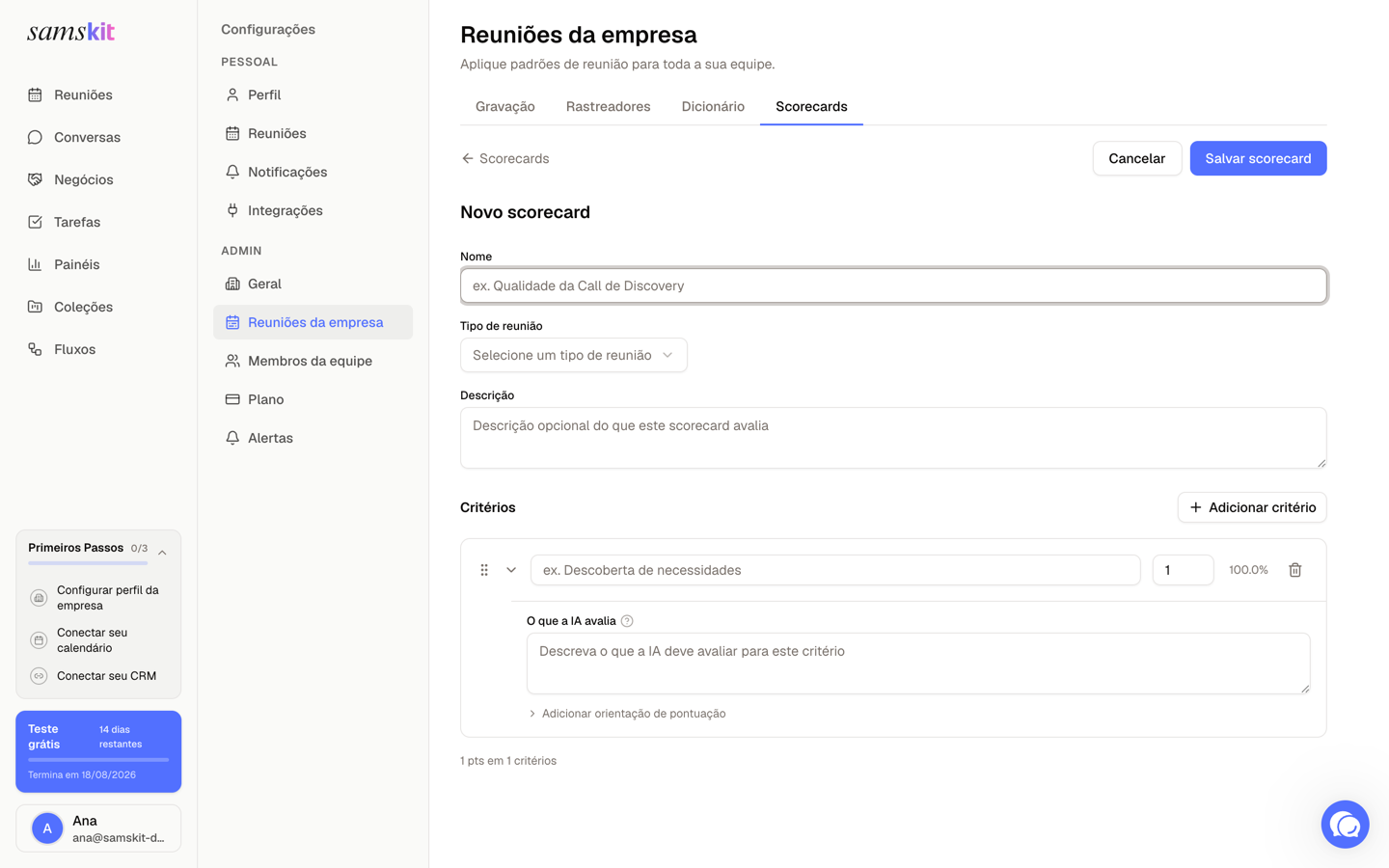Open Fluxos page
This screenshot has height=868, width=1389.
click(x=98, y=349)
